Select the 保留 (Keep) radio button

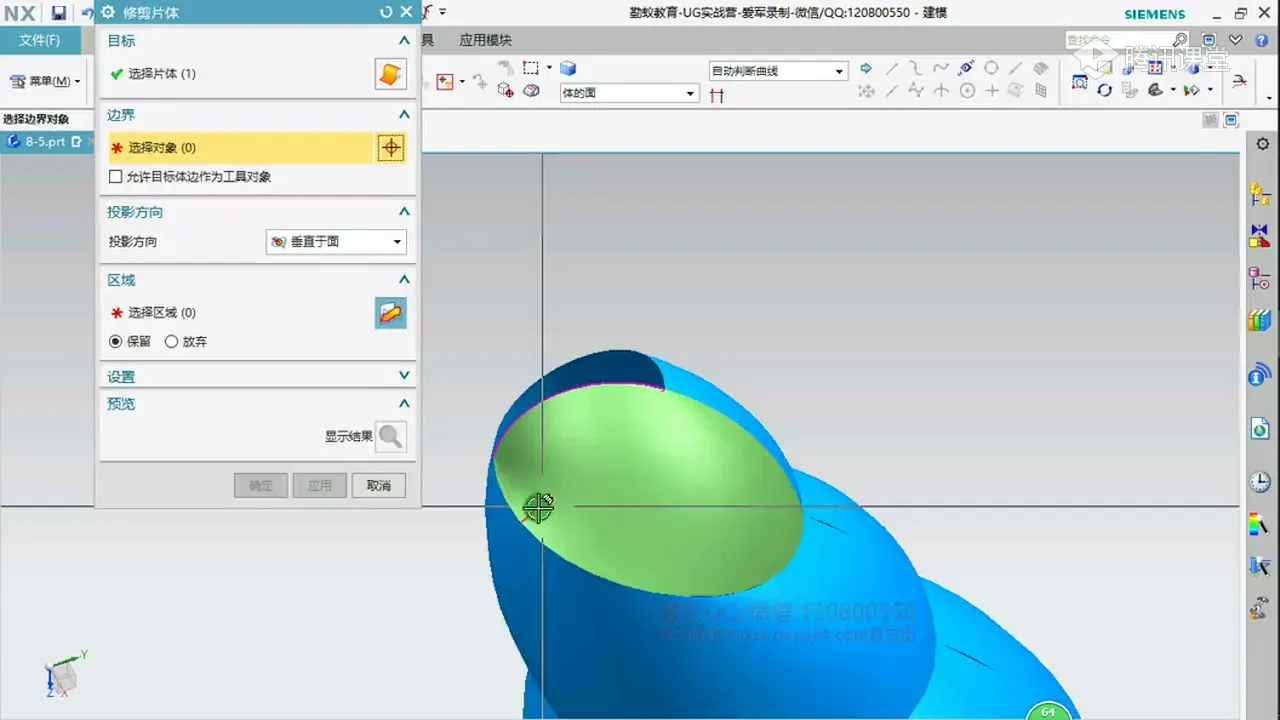[x=116, y=341]
